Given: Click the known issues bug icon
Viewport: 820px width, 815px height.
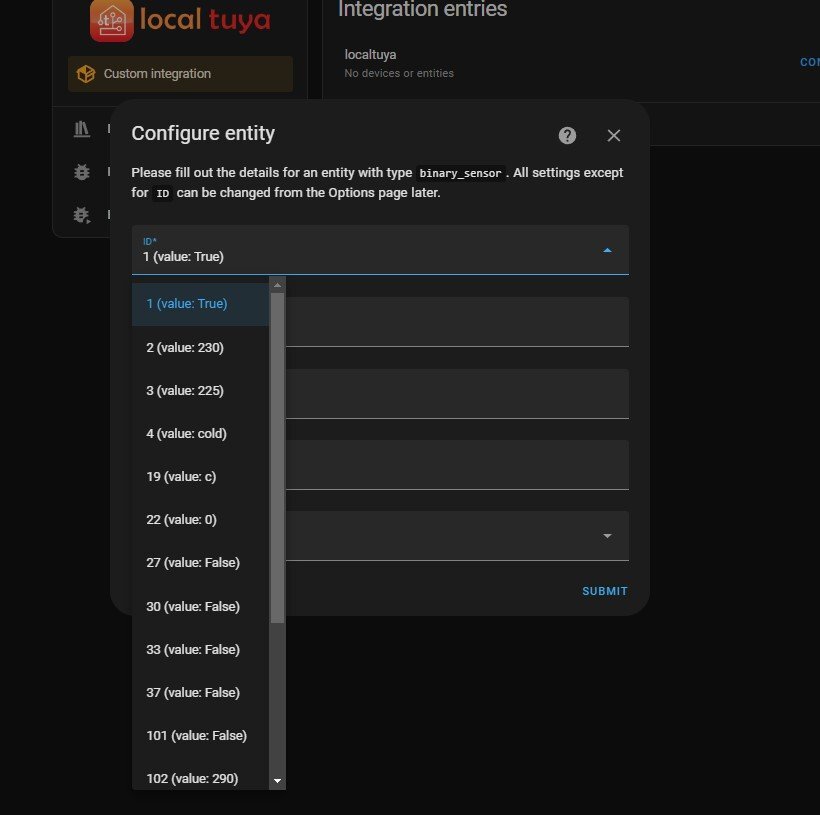Looking at the screenshot, I should click(x=82, y=172).
